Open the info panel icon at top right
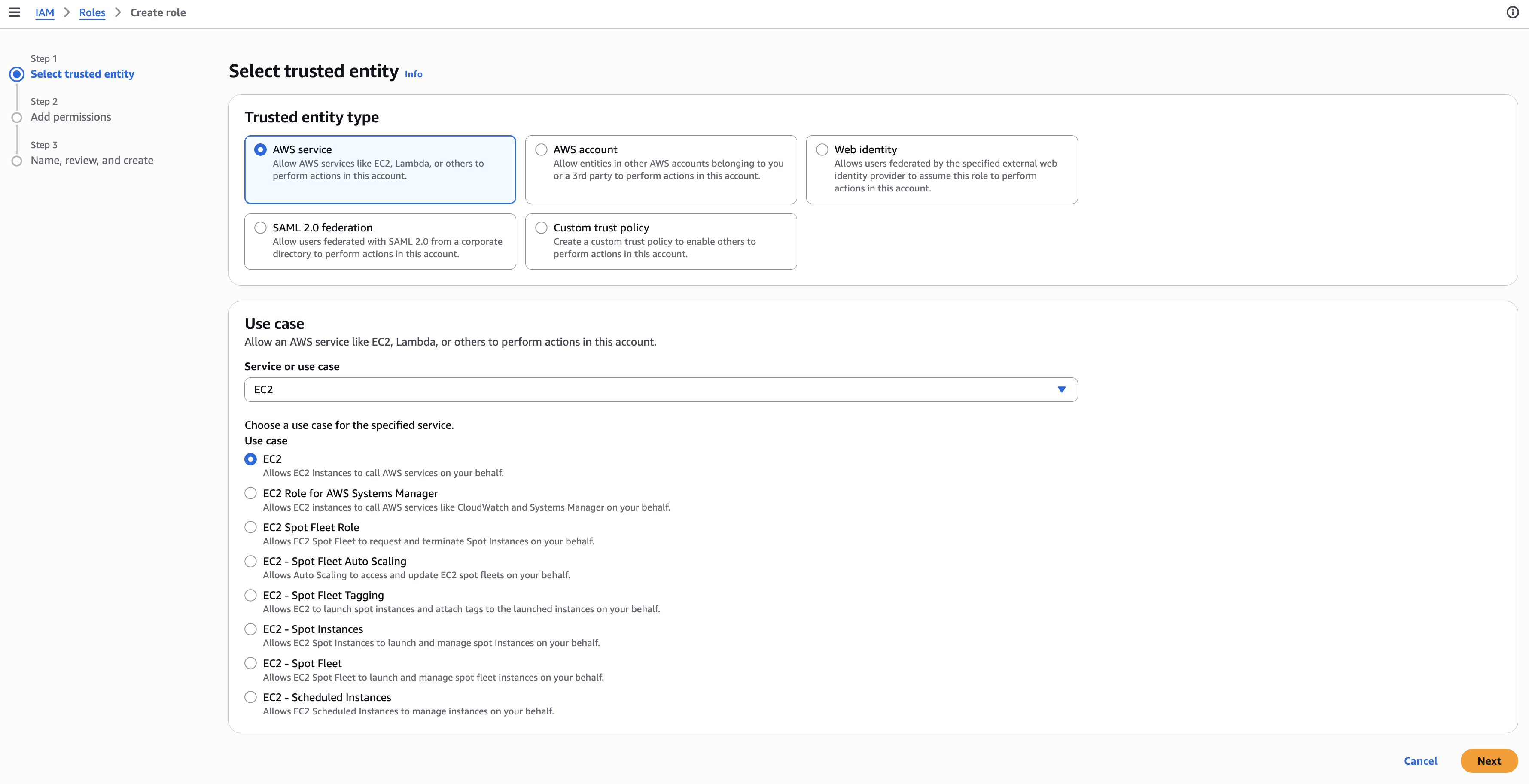Viewport: 1529px width, 784px height. tap(1512, 12)
